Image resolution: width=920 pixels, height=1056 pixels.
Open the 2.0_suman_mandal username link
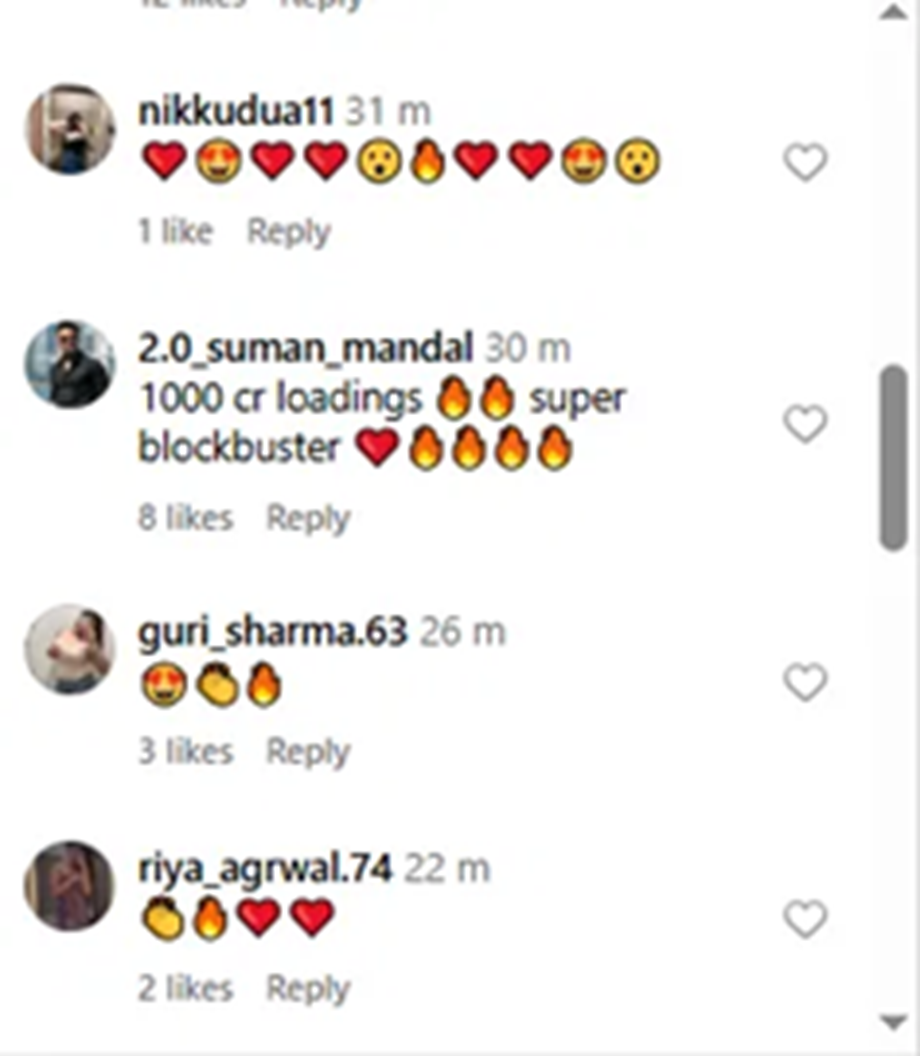coord(305,348)
